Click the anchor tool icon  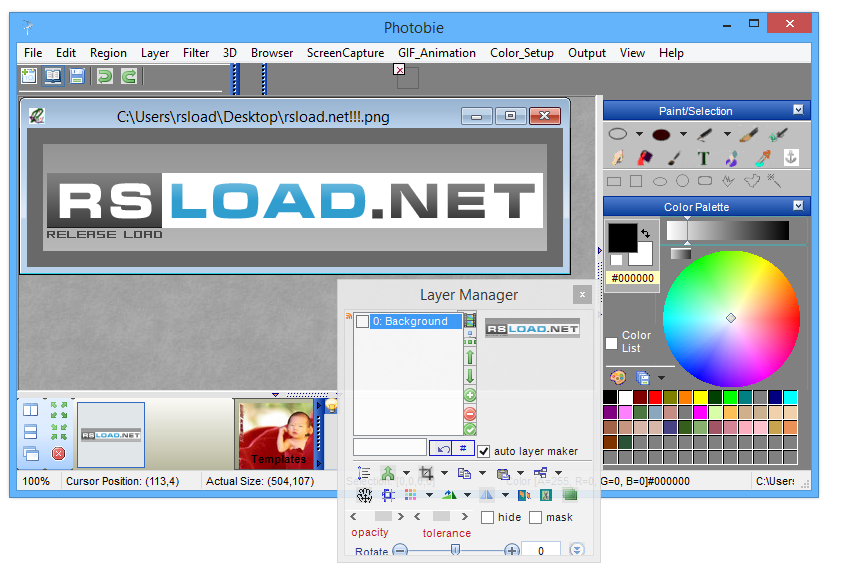(x=791, y=157)
